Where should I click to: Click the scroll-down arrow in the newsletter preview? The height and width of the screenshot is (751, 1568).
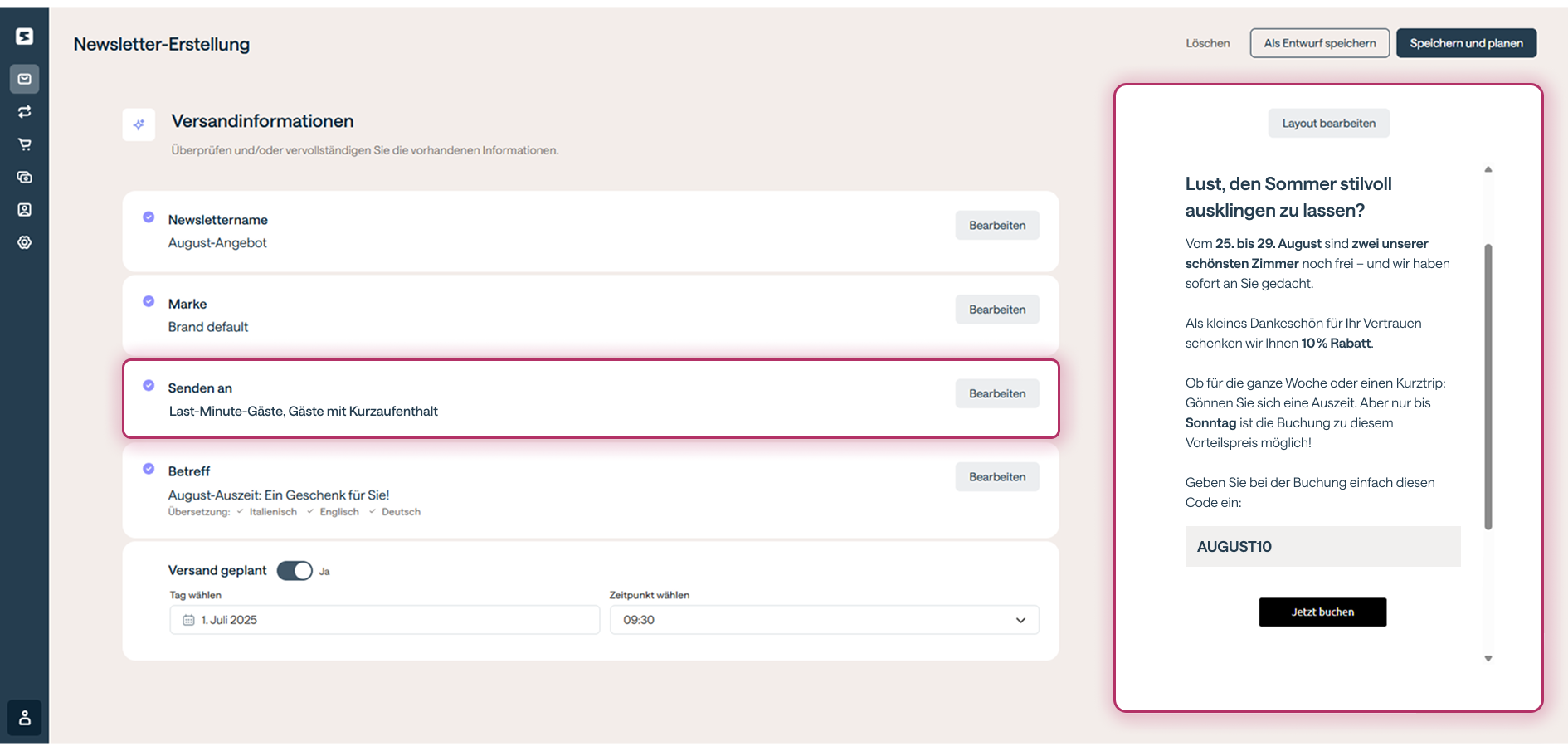click(1488, 659)
